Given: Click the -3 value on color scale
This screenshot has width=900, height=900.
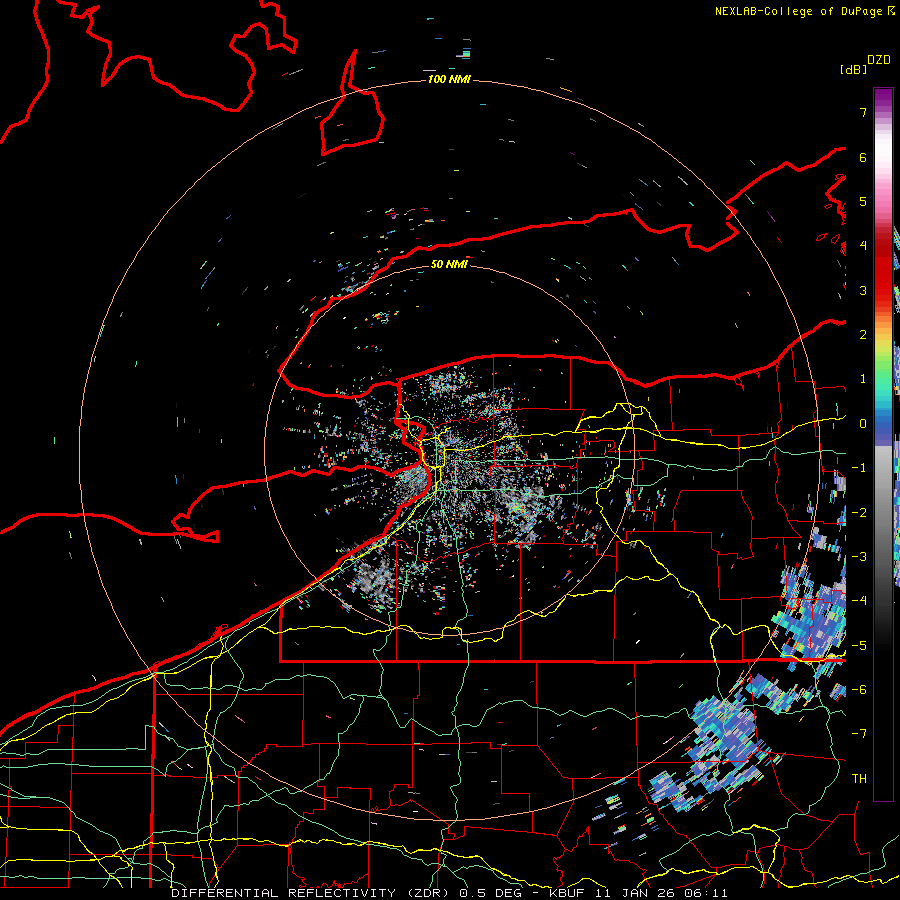Looking at the screenshot, I should (x=859, y=556).
